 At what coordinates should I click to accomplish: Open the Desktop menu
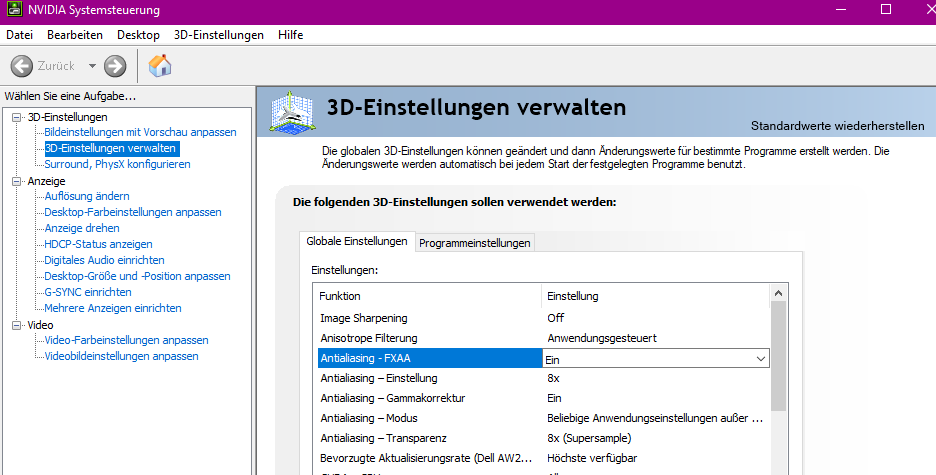[x=138, y=35]
